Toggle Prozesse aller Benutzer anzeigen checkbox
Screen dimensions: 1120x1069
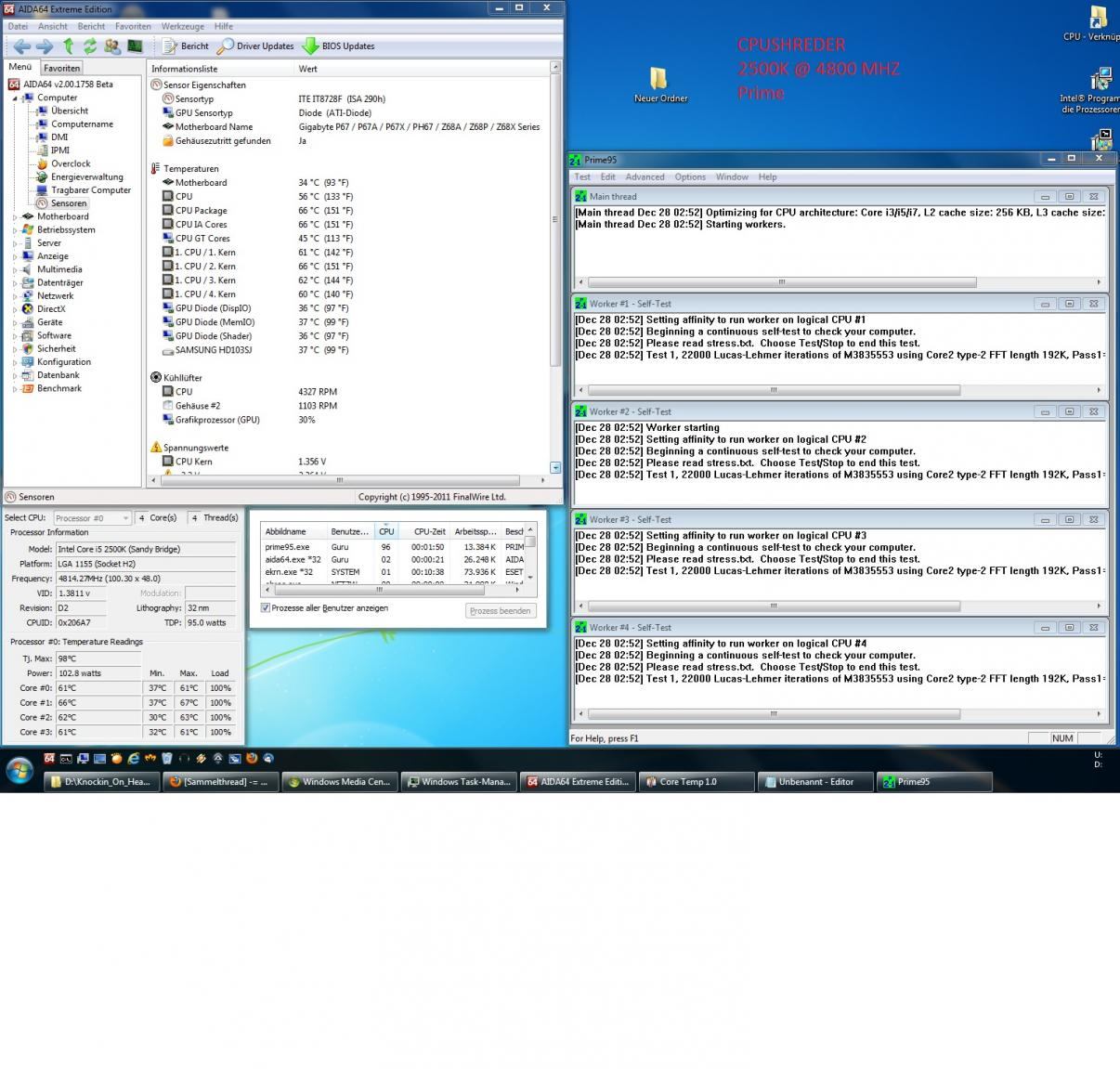tap(266, 608)
